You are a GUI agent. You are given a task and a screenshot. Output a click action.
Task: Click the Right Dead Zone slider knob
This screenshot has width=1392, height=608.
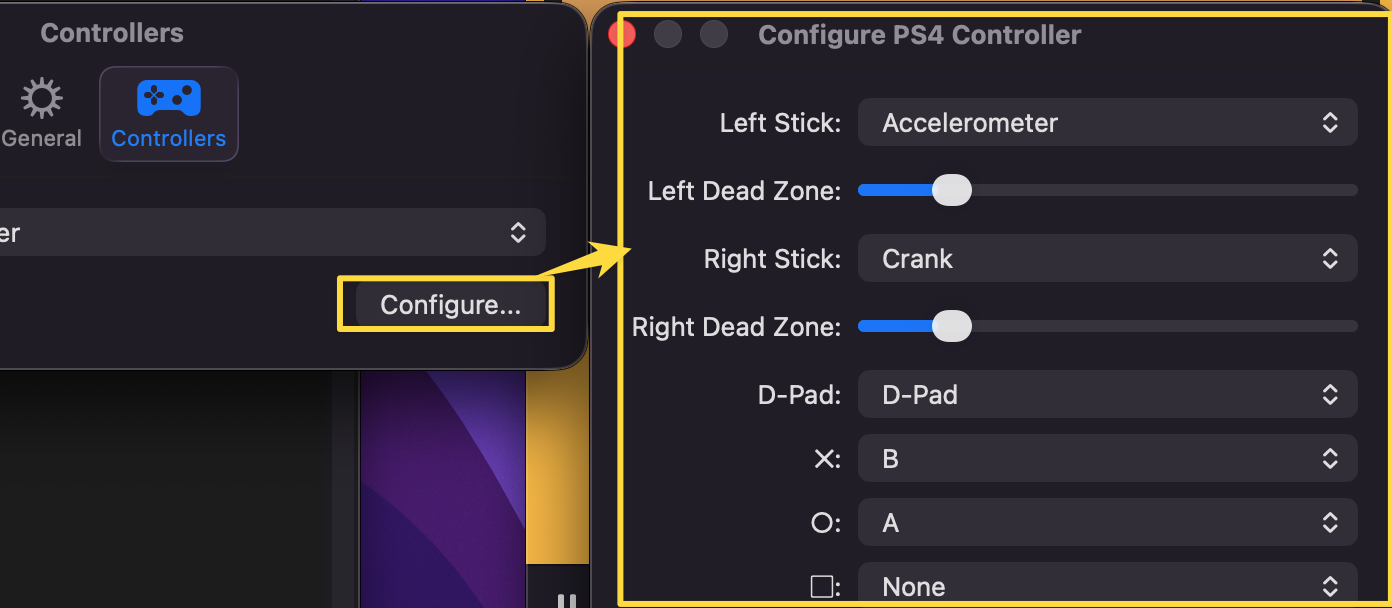tap(952, 326)
